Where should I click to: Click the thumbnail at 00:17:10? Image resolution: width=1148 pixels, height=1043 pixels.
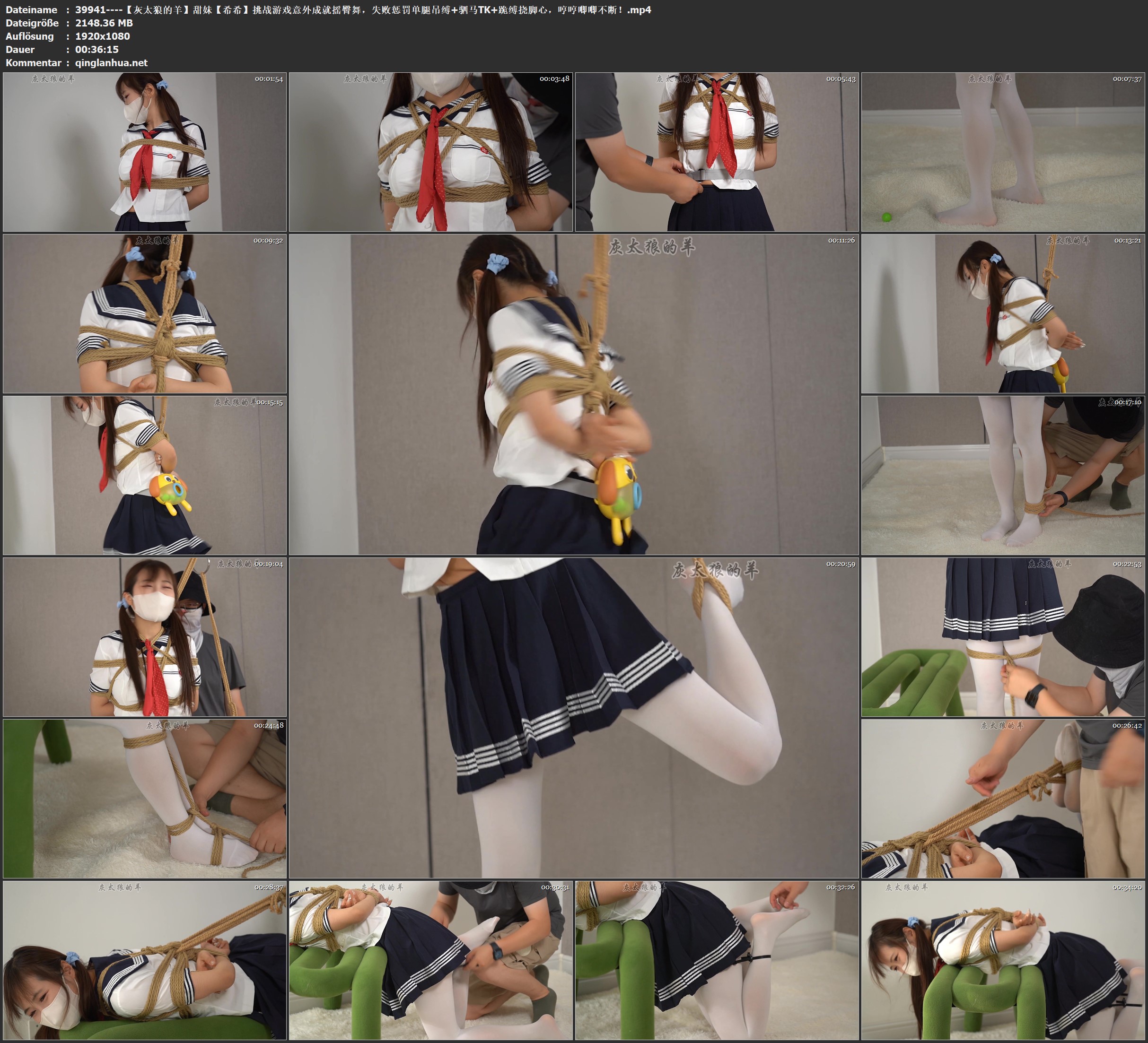1003,475
